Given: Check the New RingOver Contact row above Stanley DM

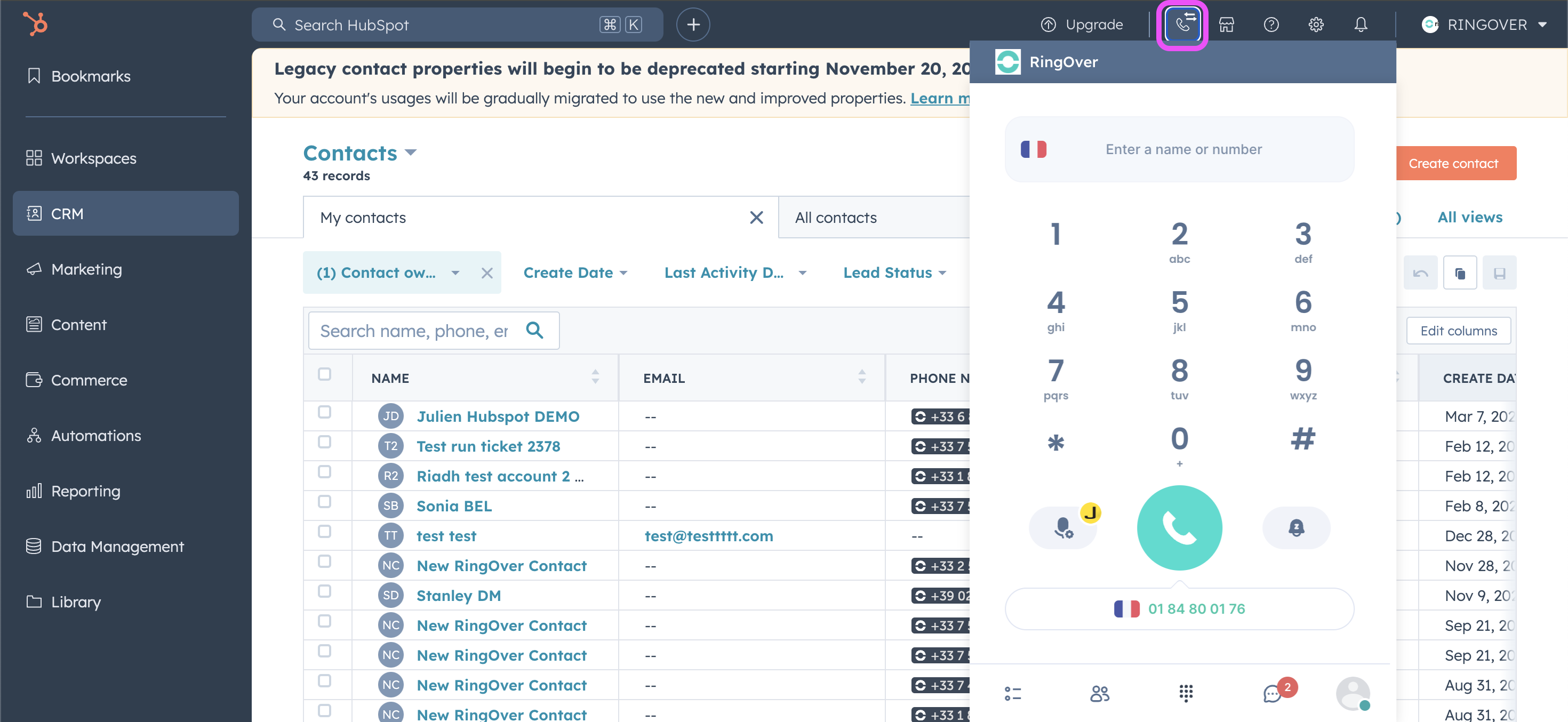Looking at the screenshot, I should 324,561.
